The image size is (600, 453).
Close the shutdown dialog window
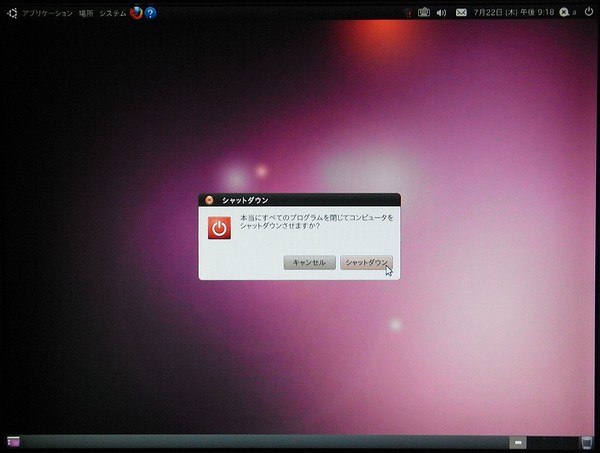click(209, 200)
